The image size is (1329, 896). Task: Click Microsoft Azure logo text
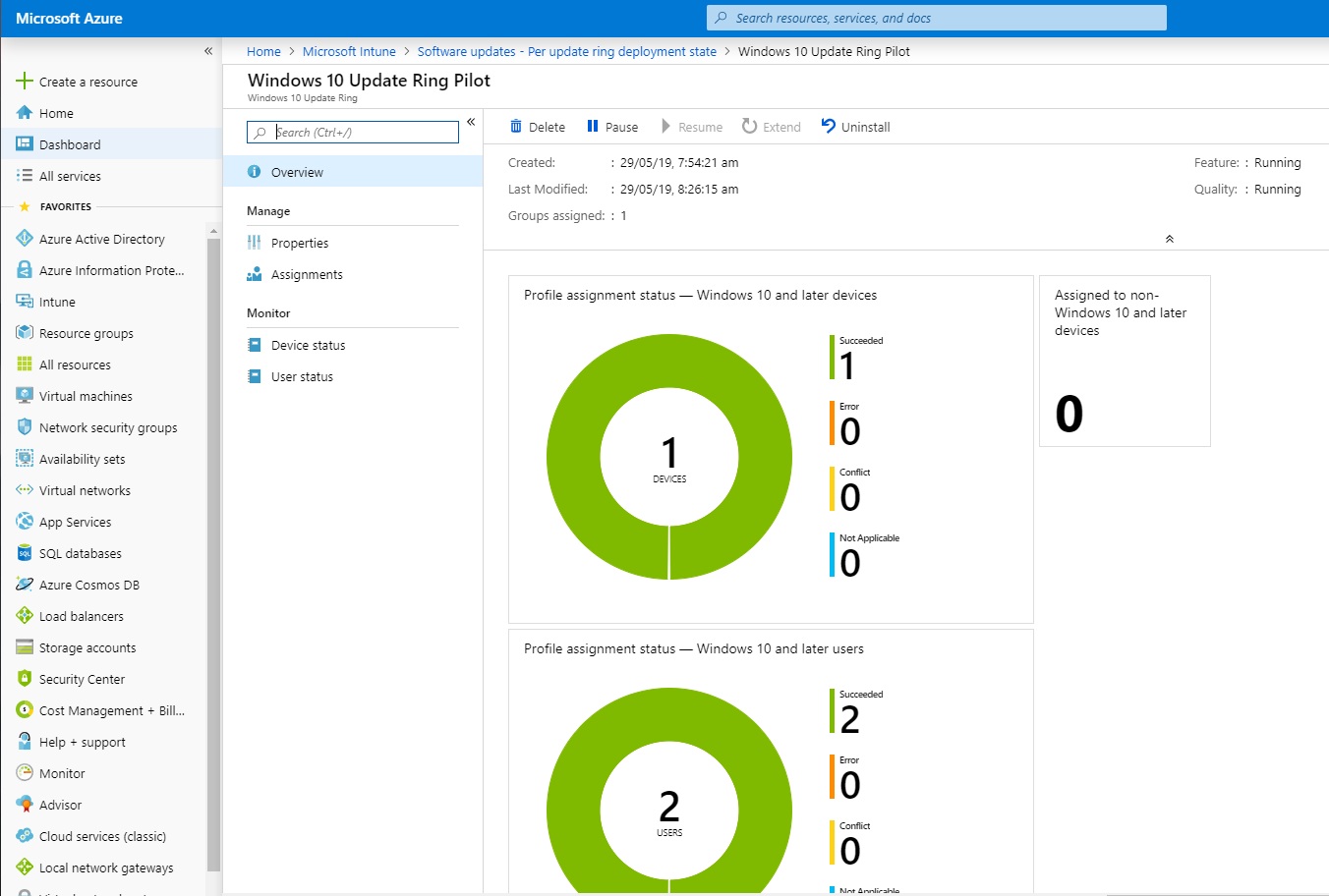click(69, 18)
